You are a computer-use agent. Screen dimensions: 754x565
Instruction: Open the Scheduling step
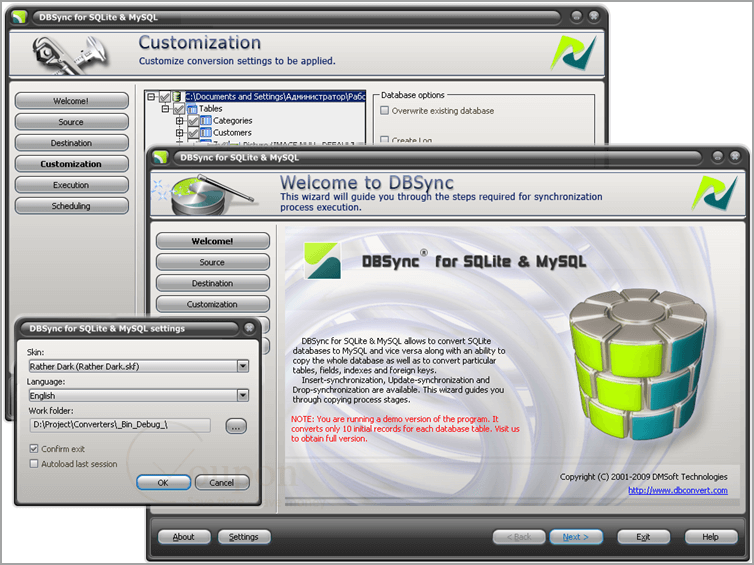point(71,206)
